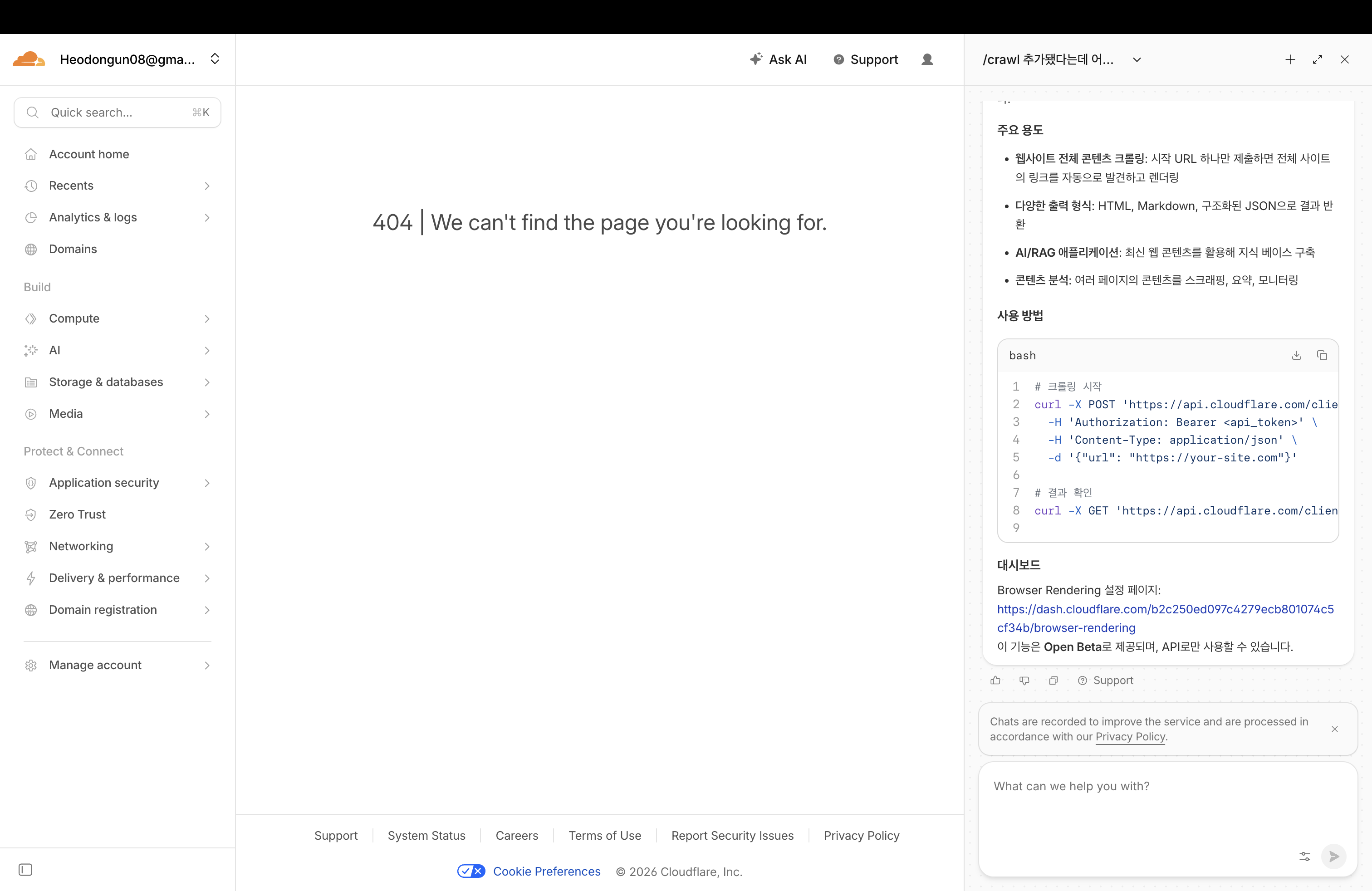The image size is (1372, 891).
Task: Expand Manage account menu
Action: click(x=118, y=665)
